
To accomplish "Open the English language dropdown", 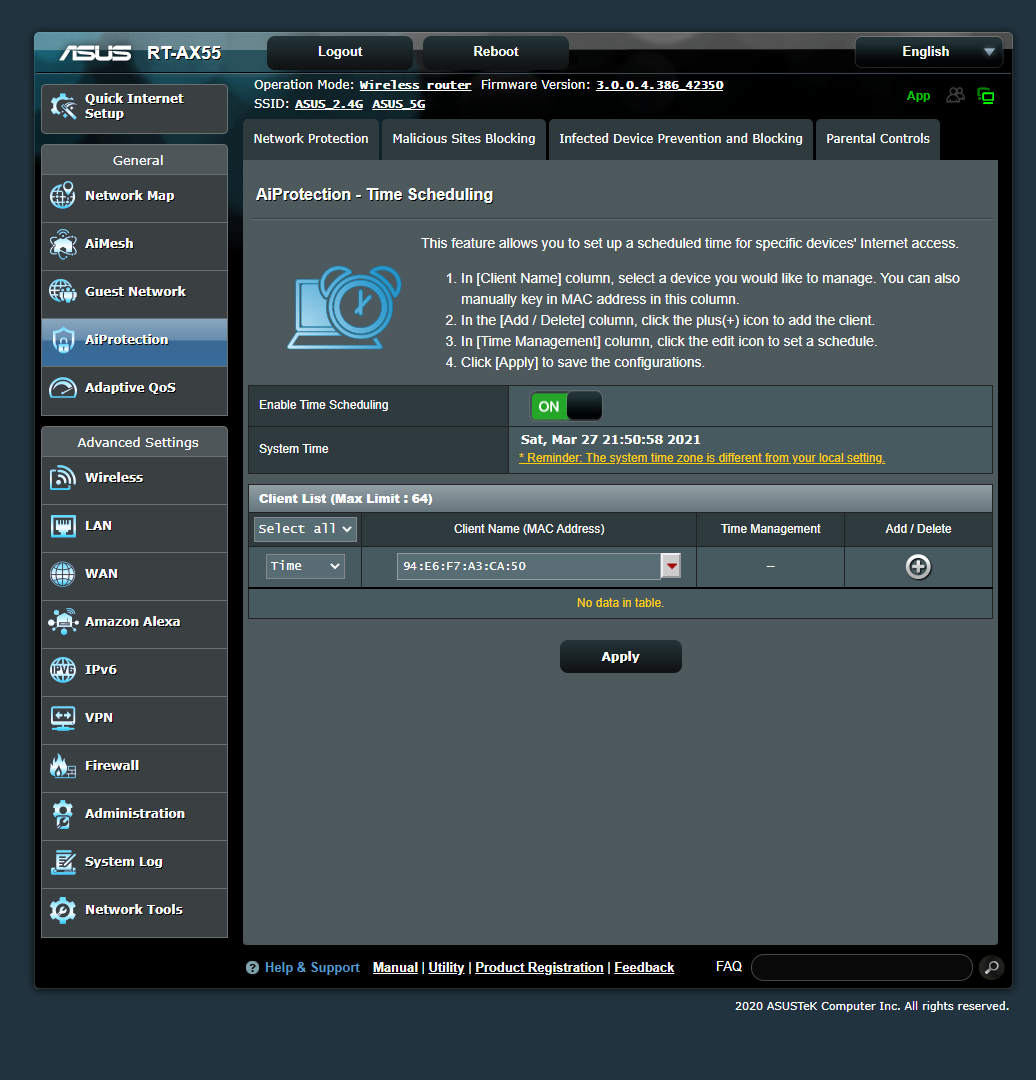I will tap(929, 52).
